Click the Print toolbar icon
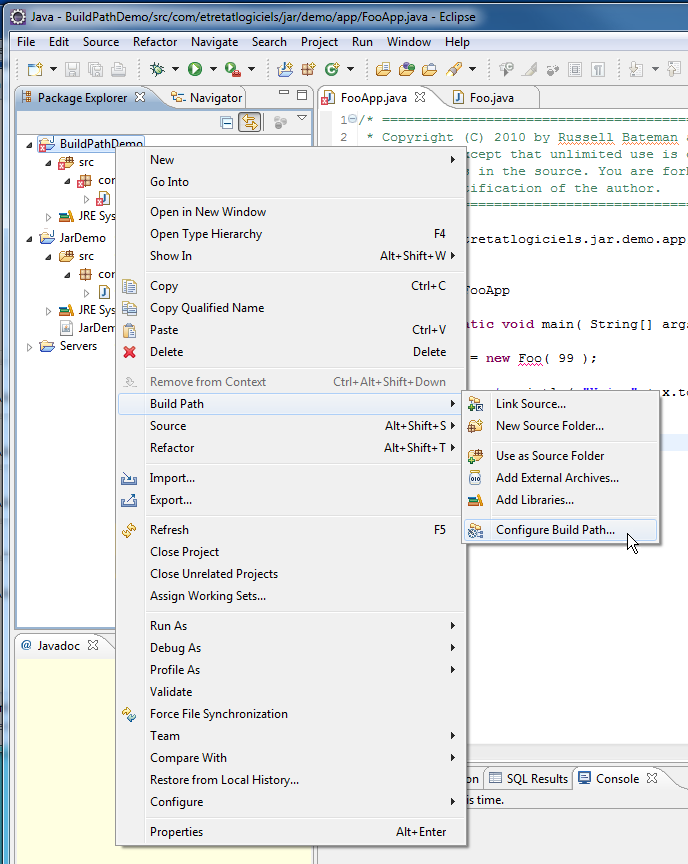 118,69
